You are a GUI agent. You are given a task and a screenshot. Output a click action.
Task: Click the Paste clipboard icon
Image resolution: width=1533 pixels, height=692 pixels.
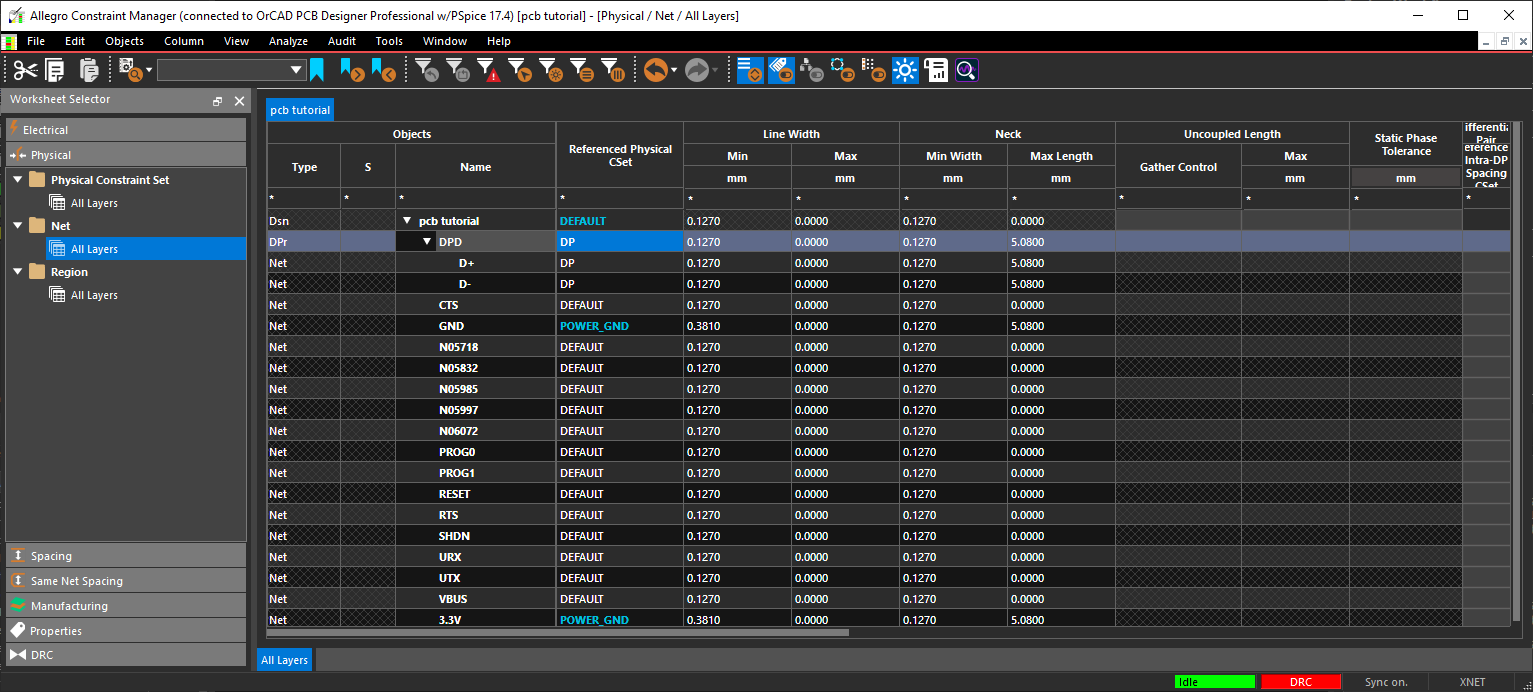coord(89,70)
